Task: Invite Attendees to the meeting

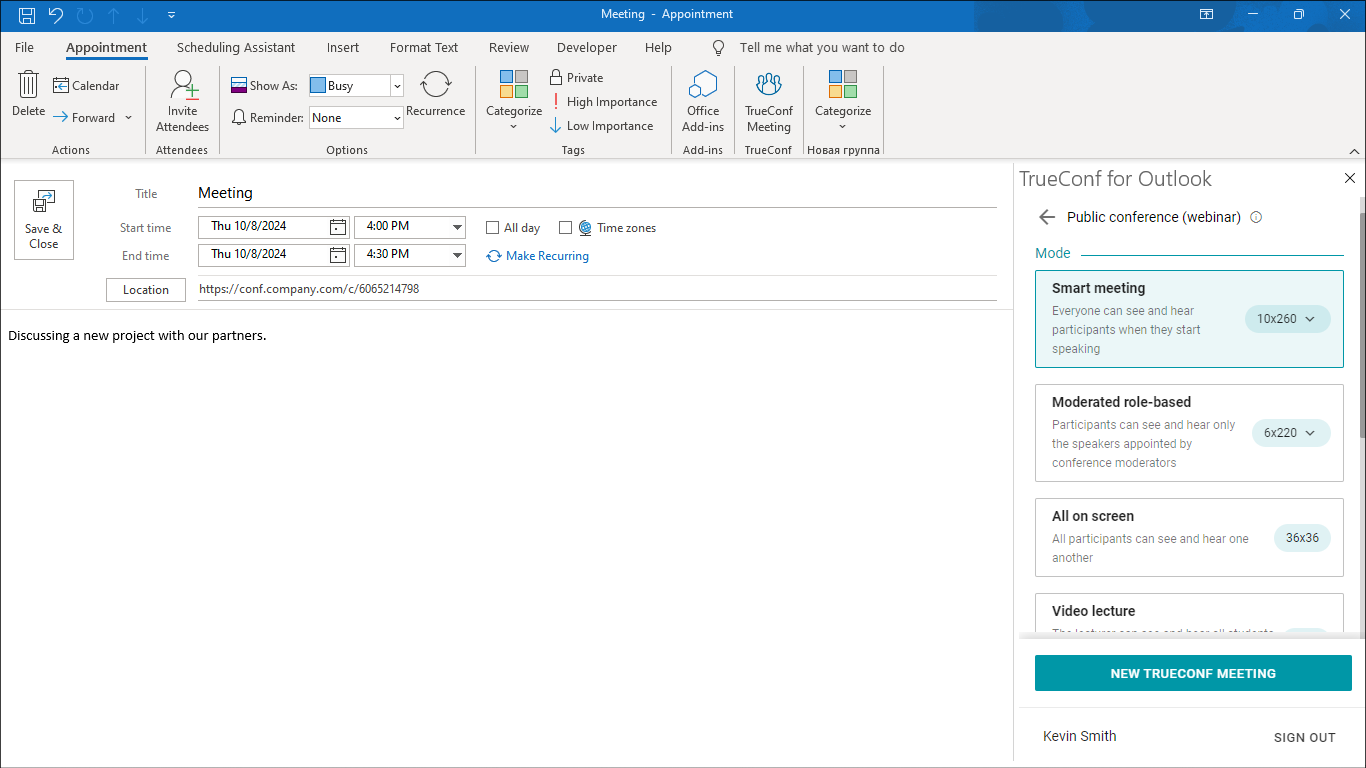Action: click(x=183, y=101)
